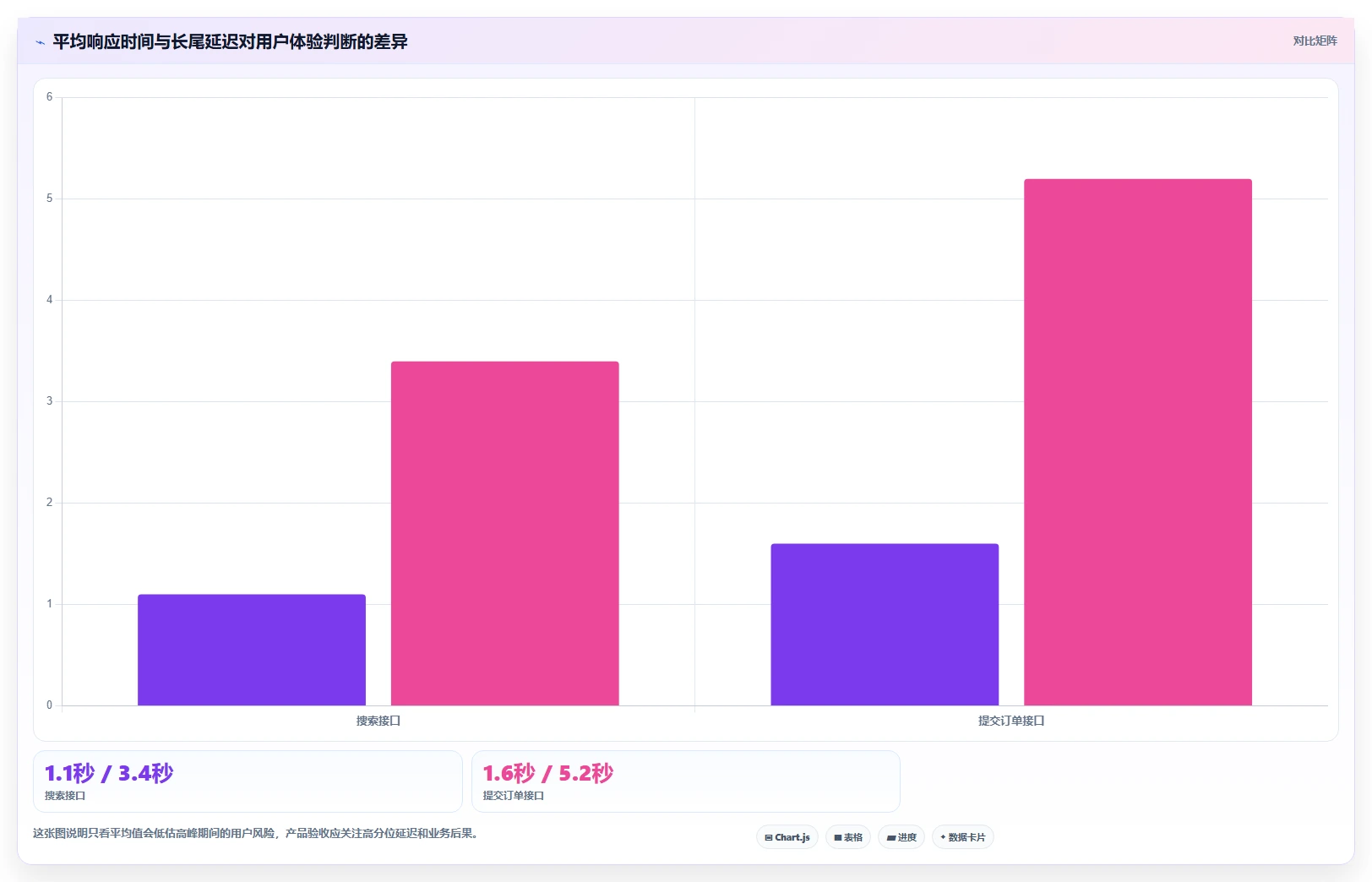The image size is (1372, 882).
Task: Click the 搜索接口 x-axis label
Action: pos(378,721)
